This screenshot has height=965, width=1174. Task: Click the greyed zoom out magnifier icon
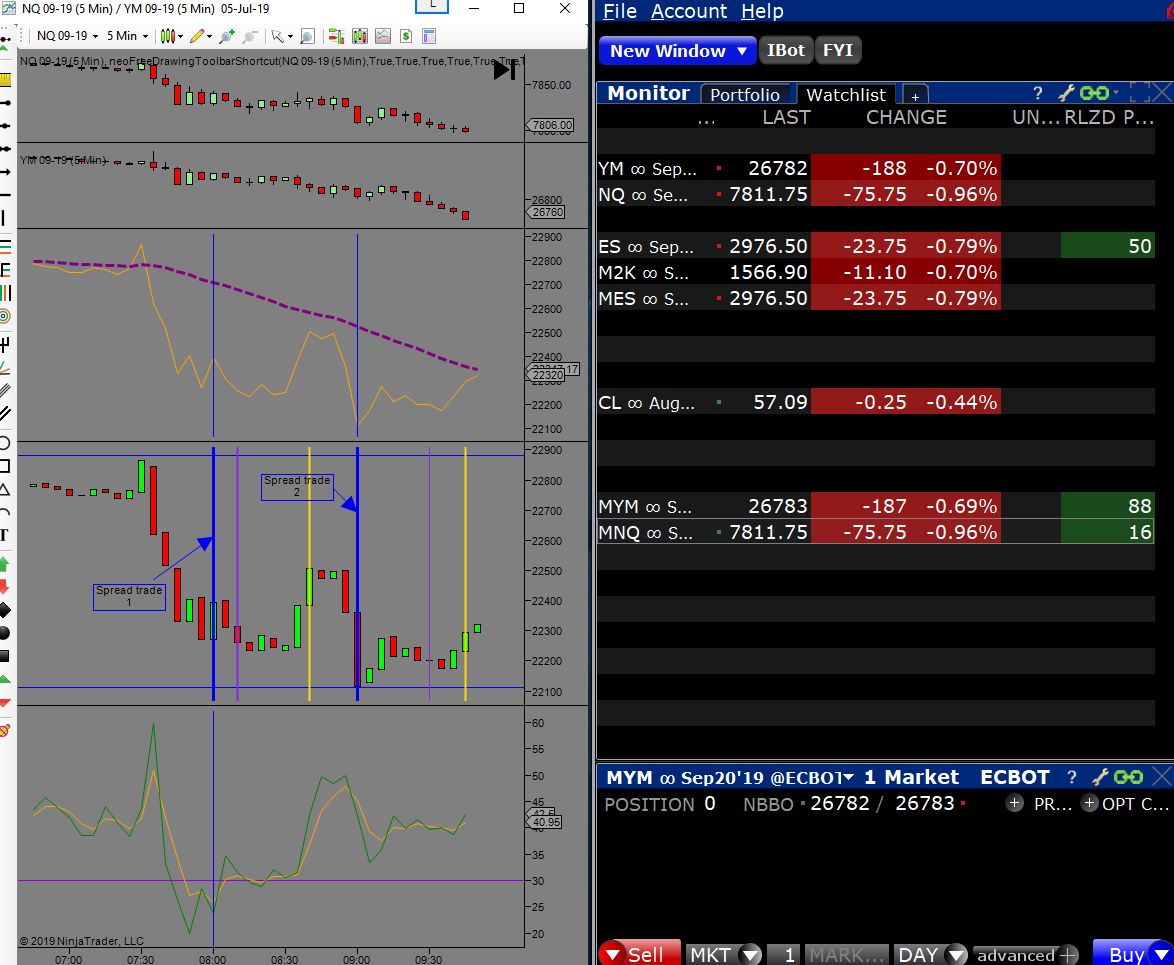pos(250,36)
